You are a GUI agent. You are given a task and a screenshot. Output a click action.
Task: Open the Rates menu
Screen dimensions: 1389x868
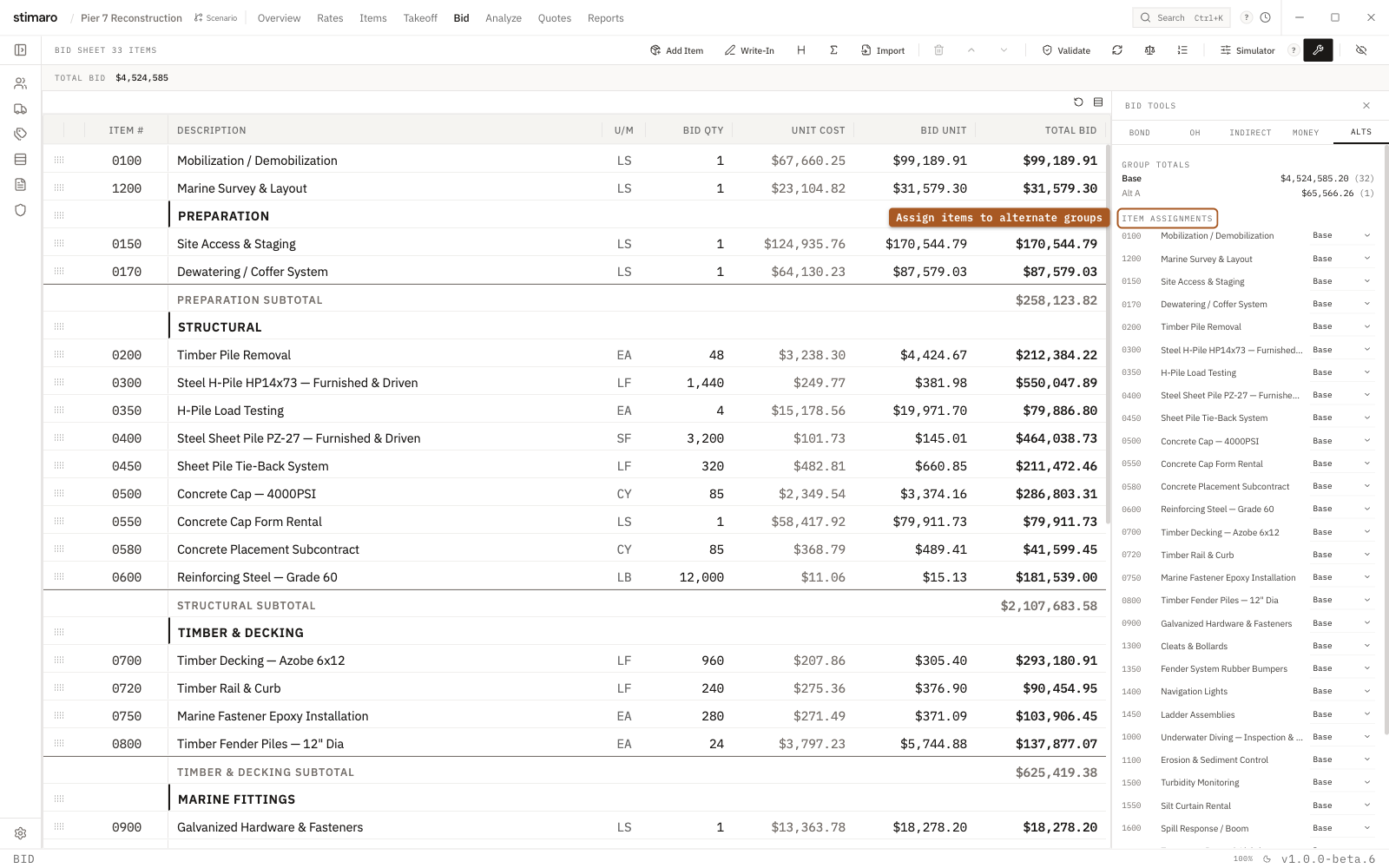point(330,17)
